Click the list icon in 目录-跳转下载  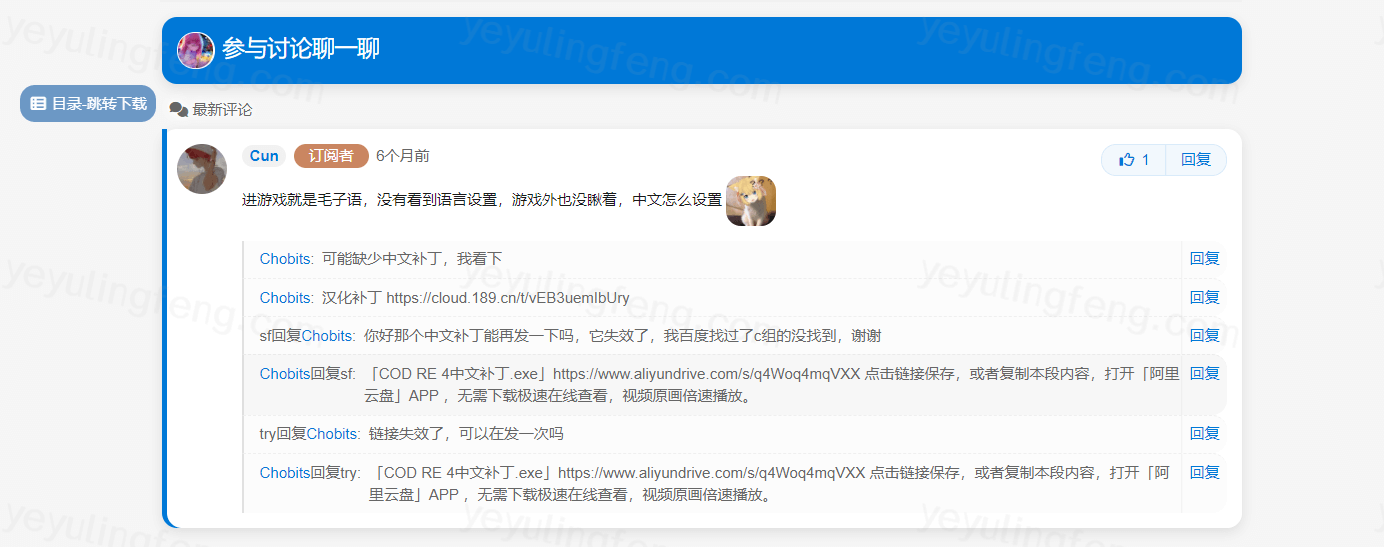pos(38,103)
